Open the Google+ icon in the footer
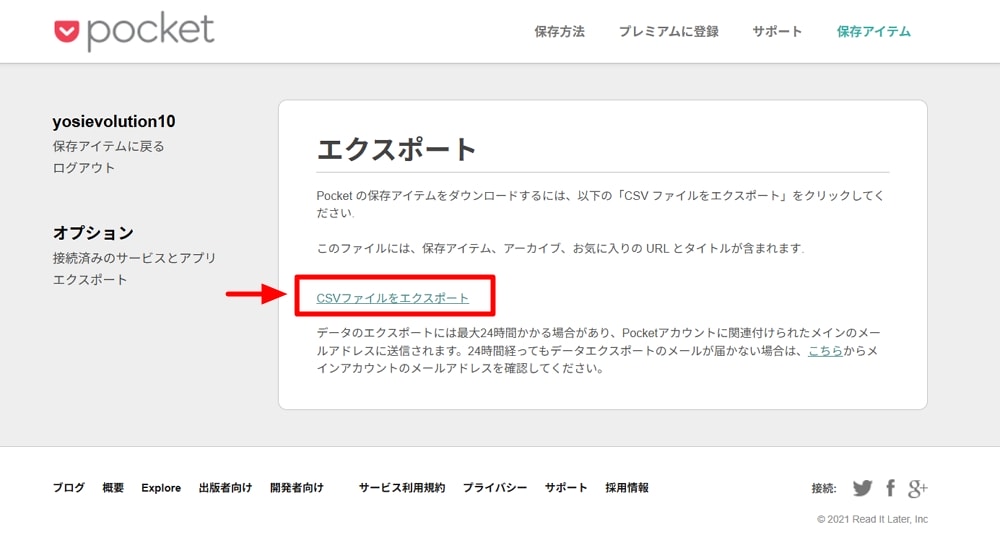 click(917, 488)
